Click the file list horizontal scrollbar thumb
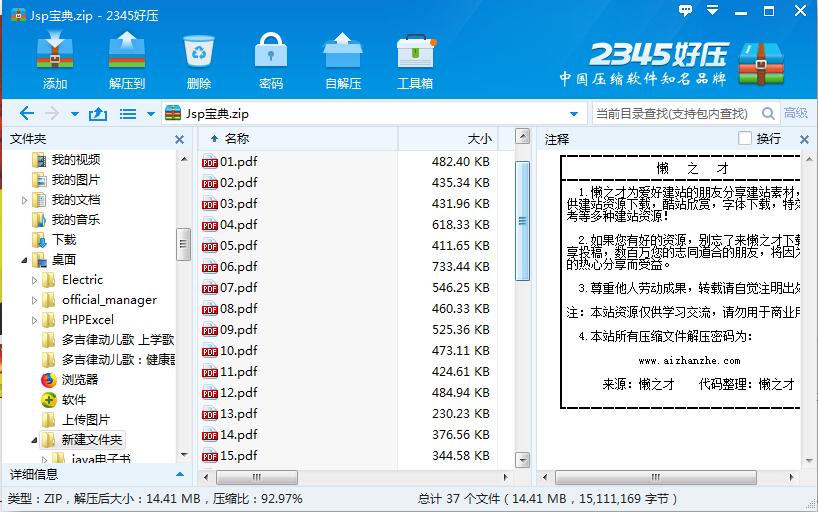The image size is (818, 512). point(257,477)
